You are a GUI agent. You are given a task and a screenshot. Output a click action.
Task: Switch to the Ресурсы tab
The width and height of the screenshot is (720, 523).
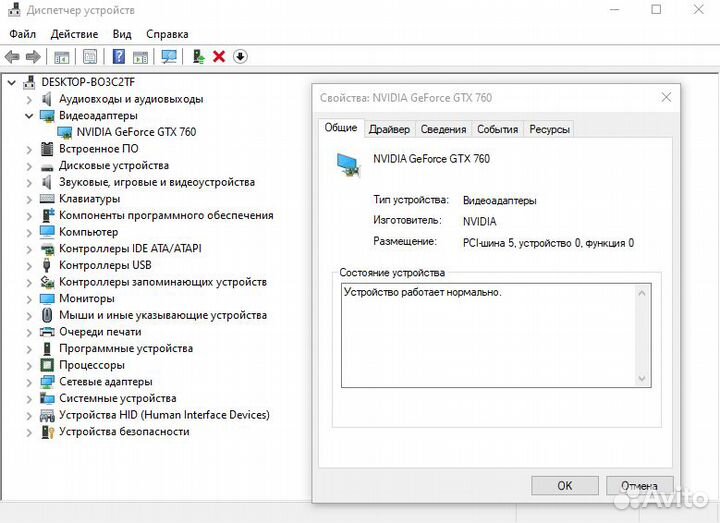point(549,129)
